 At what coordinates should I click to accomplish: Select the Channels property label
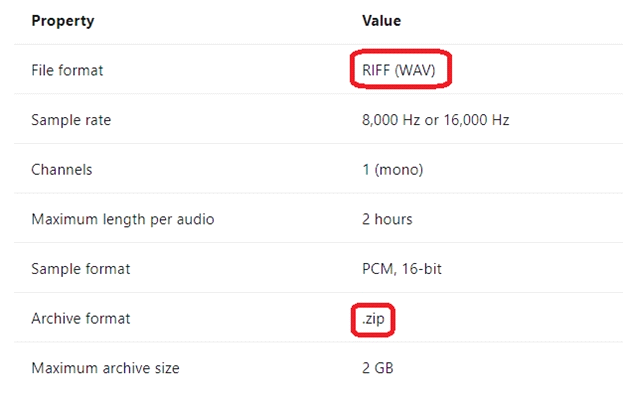tap(62, 170)
